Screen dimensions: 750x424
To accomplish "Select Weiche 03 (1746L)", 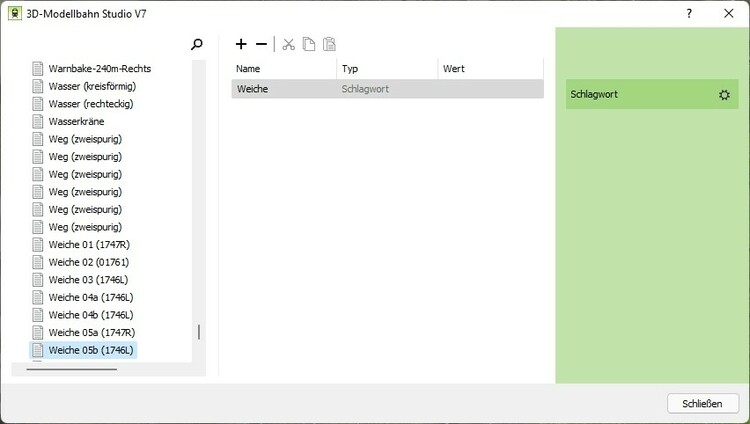I will click(88, 280).
